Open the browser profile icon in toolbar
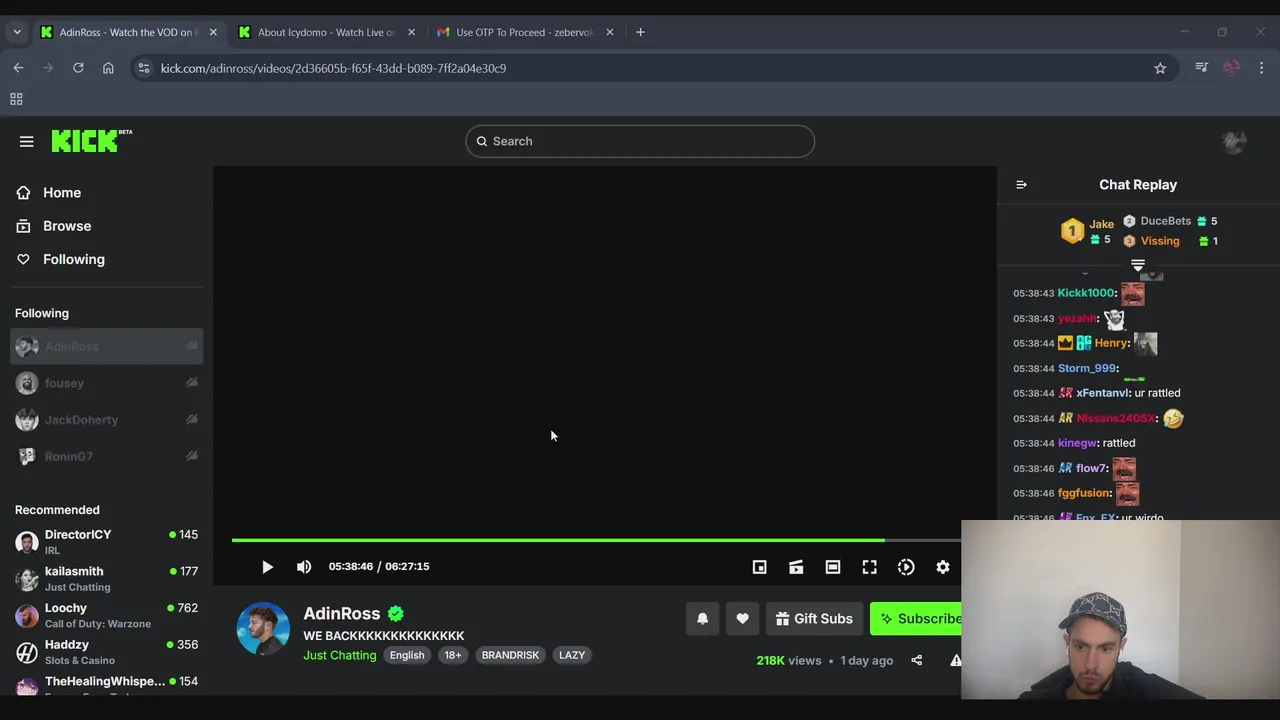Image resolution: width=1280 pixels, height=720 pixels. coord(1232,68)
